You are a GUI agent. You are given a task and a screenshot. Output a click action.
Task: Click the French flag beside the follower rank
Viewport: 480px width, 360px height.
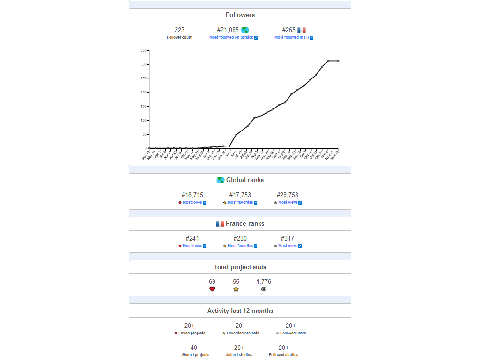(x=302, y=30)
